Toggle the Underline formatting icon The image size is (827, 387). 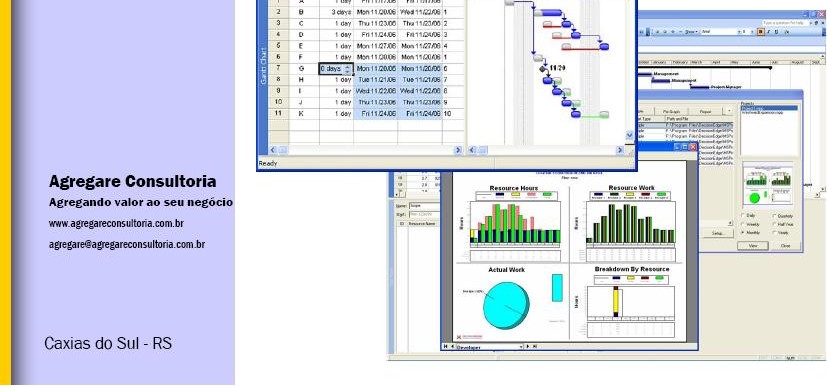point(775,32)
